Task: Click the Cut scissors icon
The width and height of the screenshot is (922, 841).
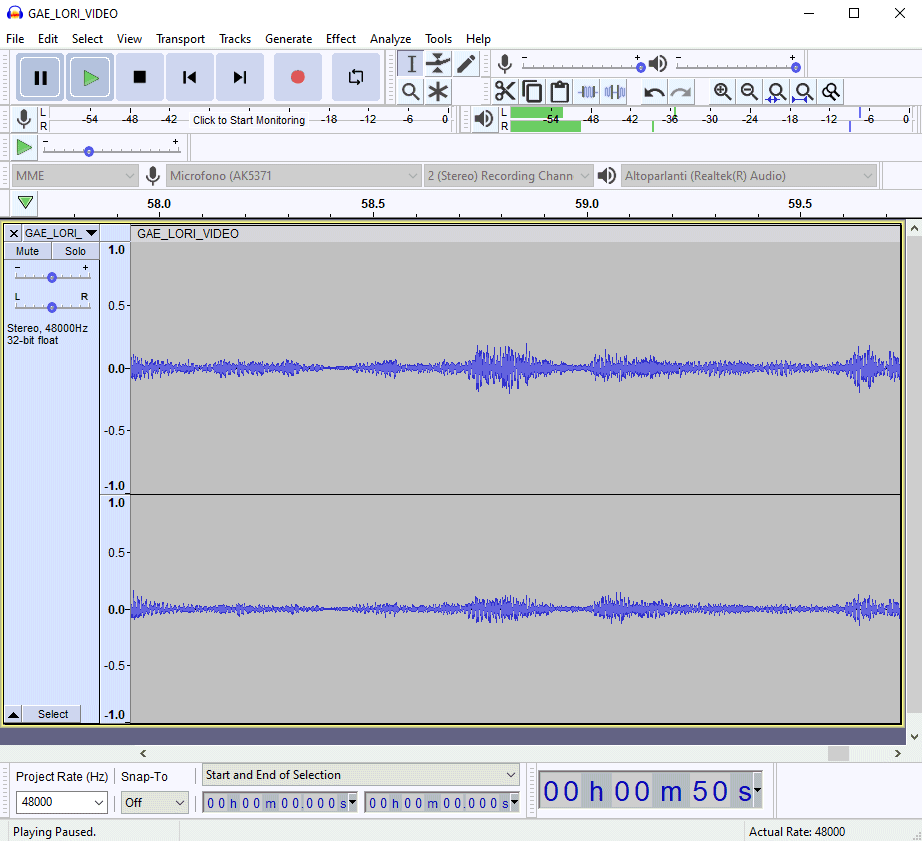Action: (505, 92)
